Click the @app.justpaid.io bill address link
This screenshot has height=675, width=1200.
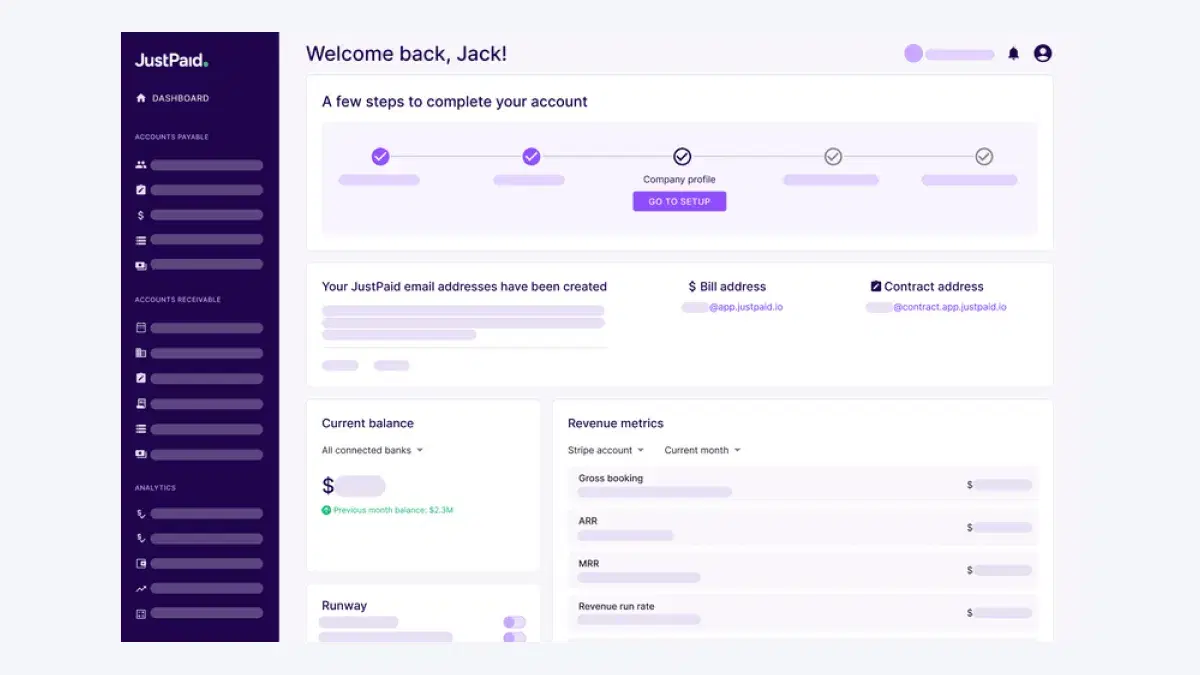[746, 307]
